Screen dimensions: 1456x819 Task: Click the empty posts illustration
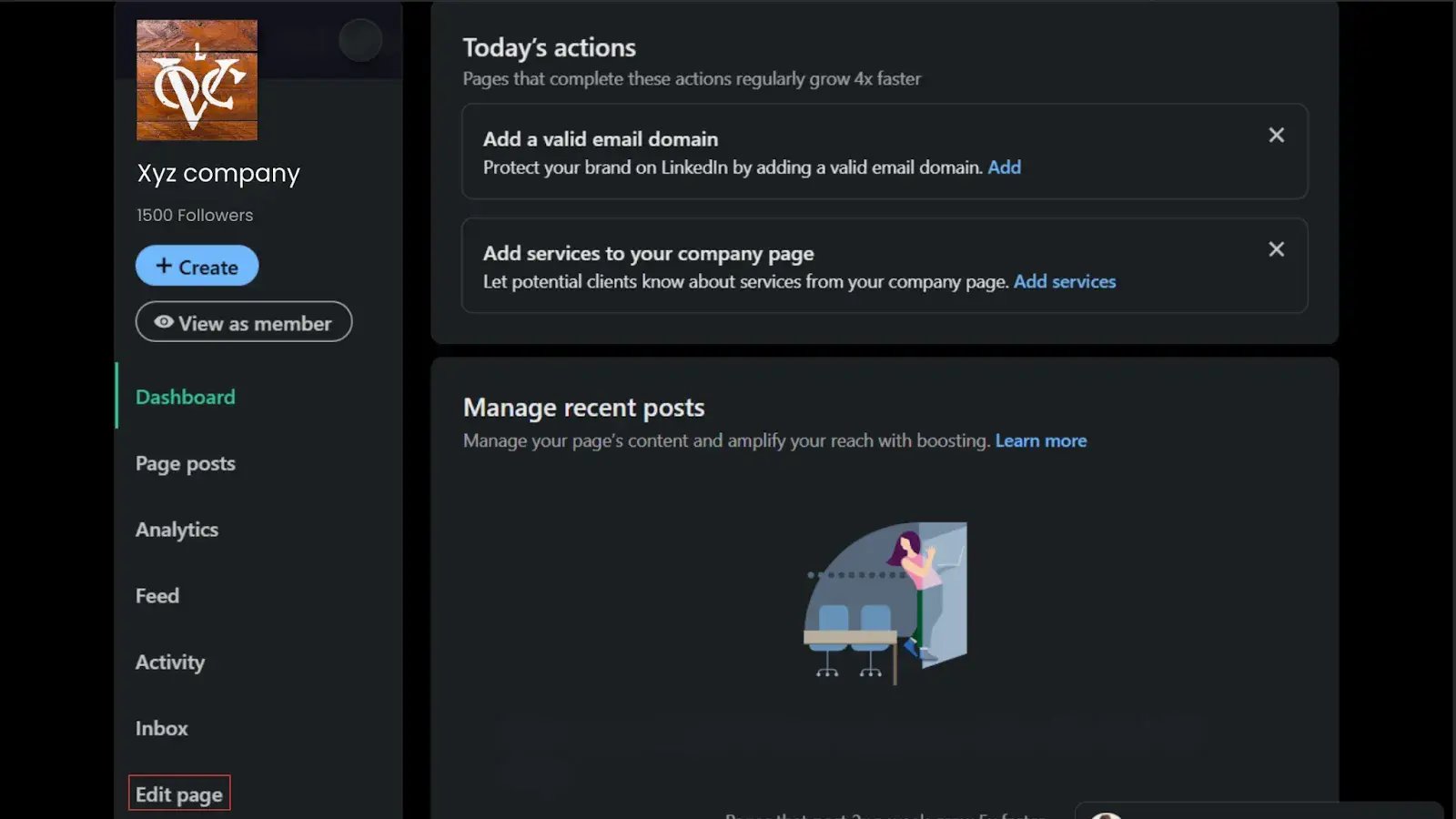885,602
